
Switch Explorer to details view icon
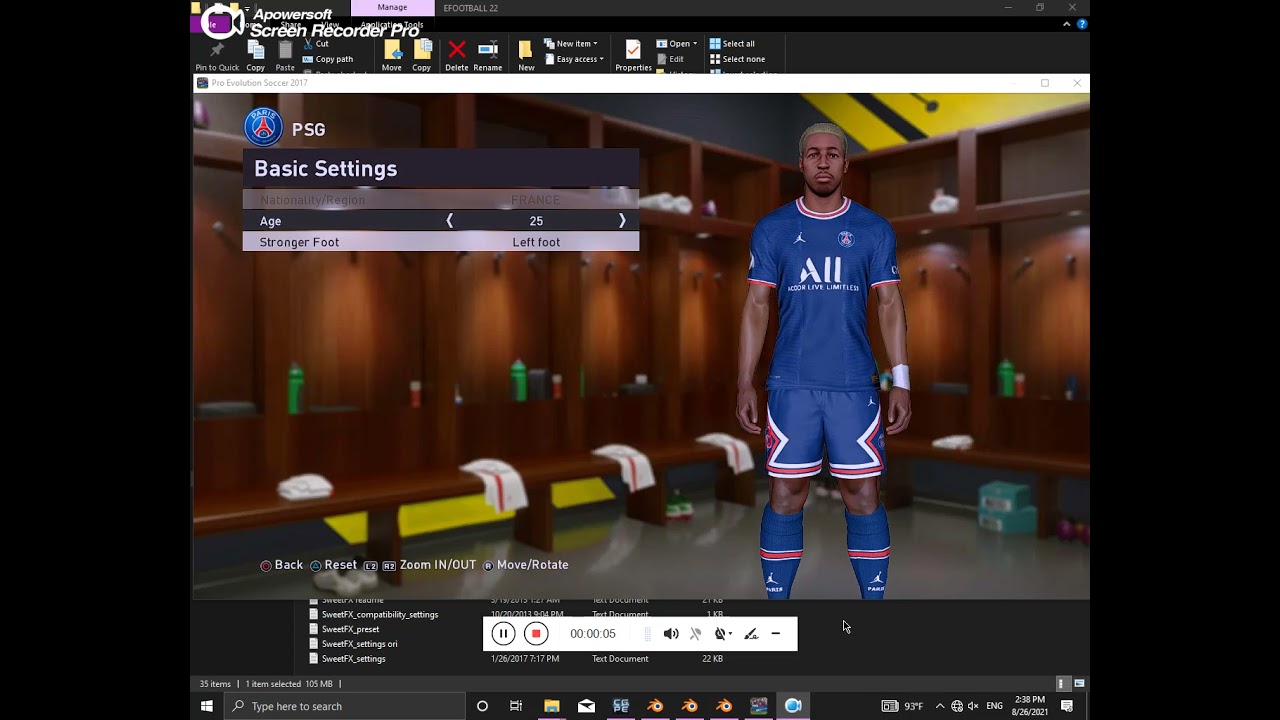(x=1063, y=683)
